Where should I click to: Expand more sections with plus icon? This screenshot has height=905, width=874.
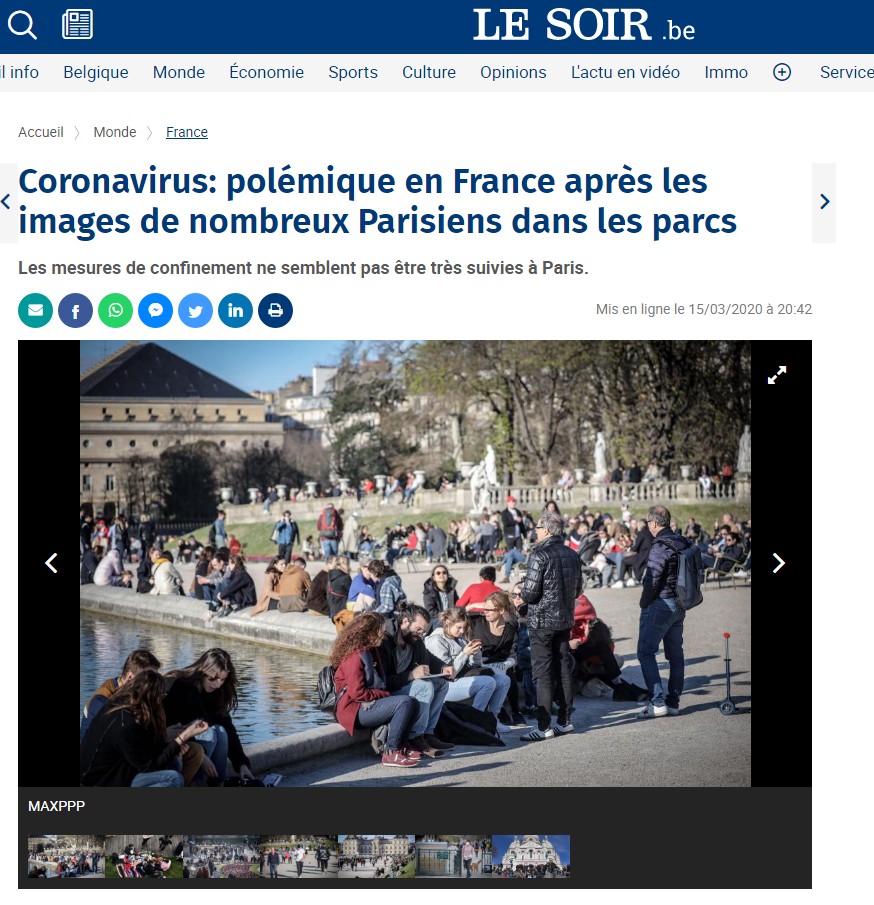(x=782, y=72)
